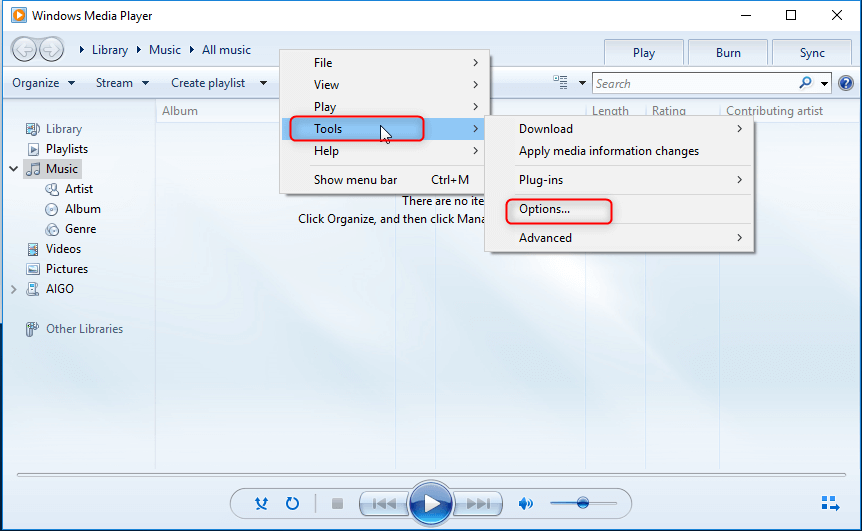Click the search magnifier icon
862x531 pixels.
805,83
